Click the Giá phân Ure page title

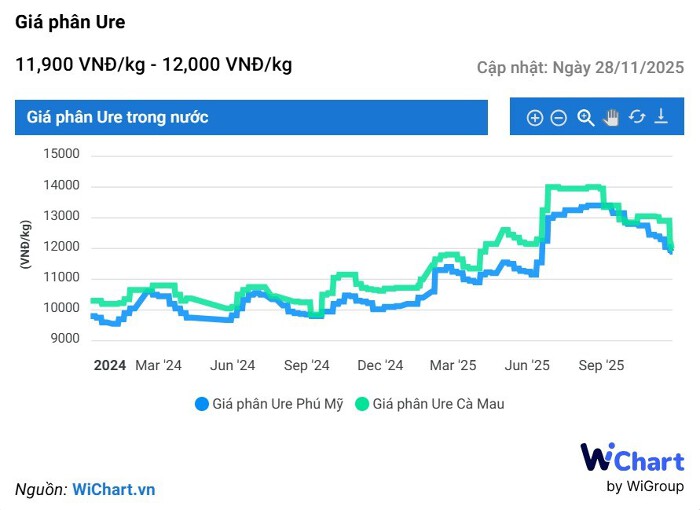tap(70, 22)
